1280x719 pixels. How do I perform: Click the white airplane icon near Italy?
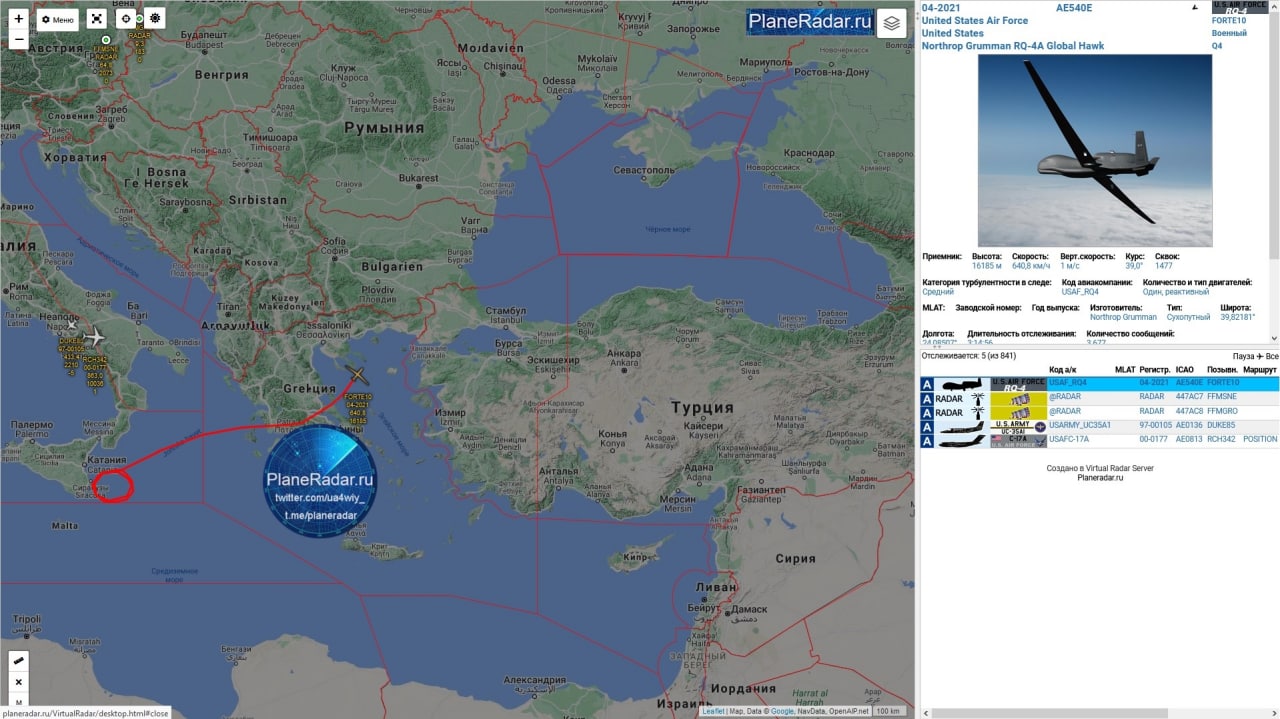[x=94, y=336]
